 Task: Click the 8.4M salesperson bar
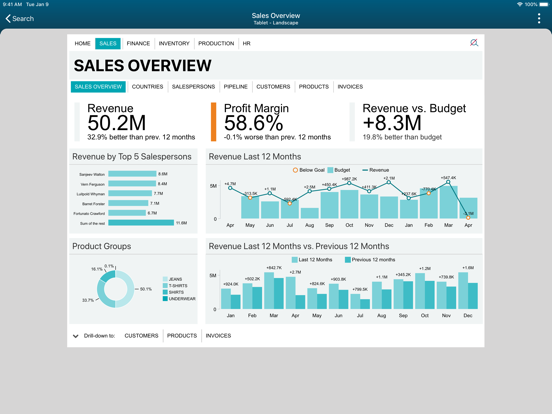coord(132,184)
